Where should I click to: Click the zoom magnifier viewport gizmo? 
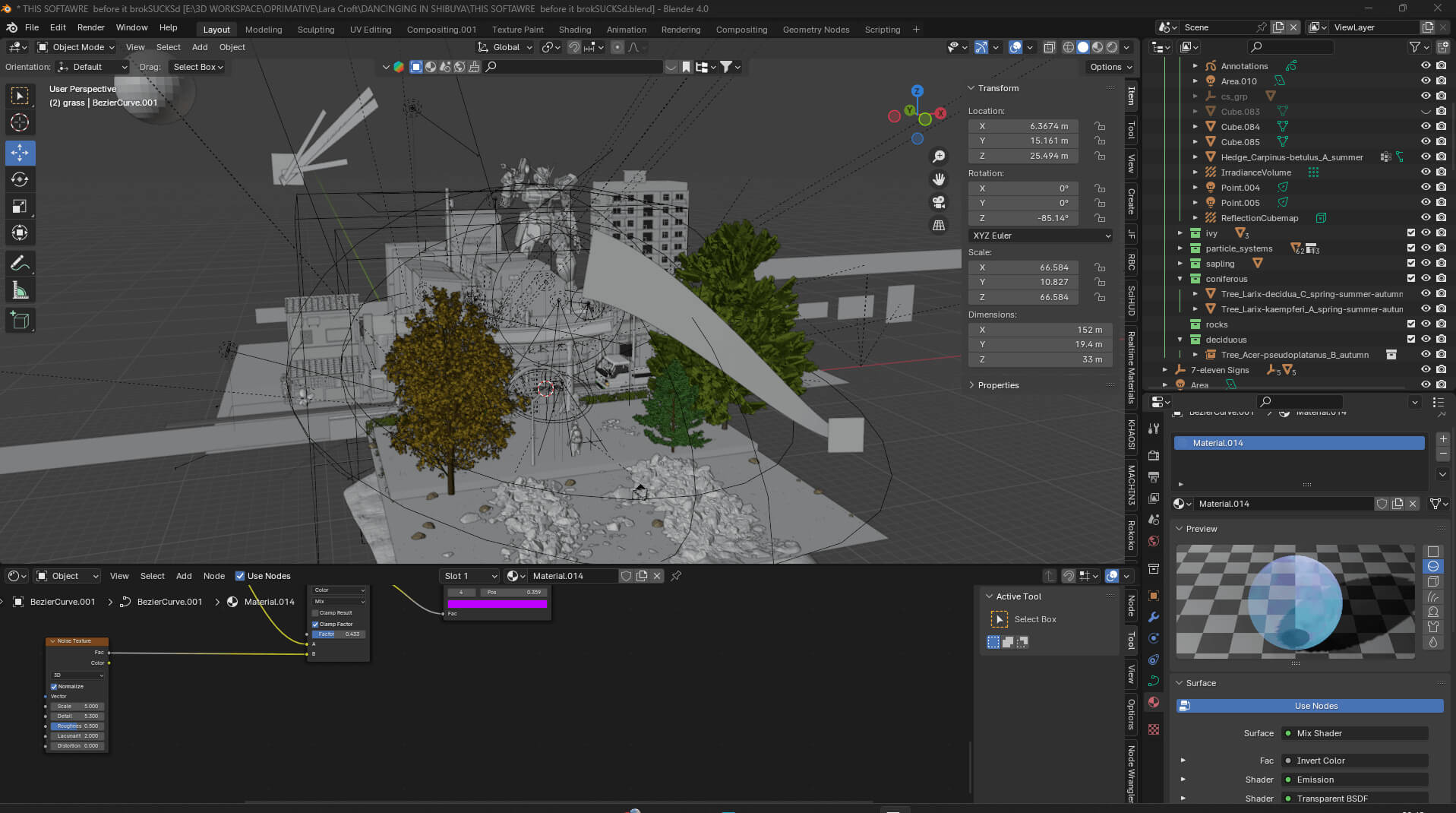939,156
